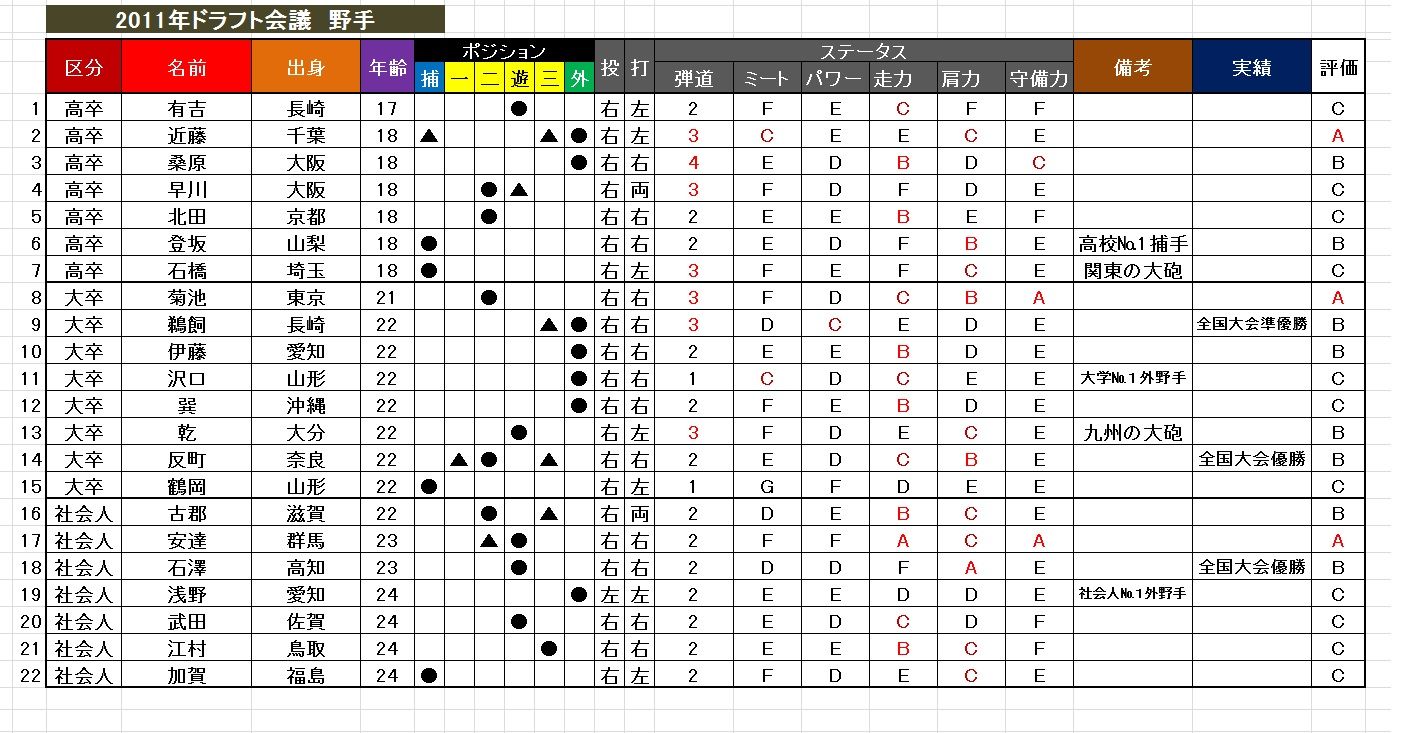This screenshot has width=1416, height=733.
Task: Select the name cell 反町
Action: point(187,460)
